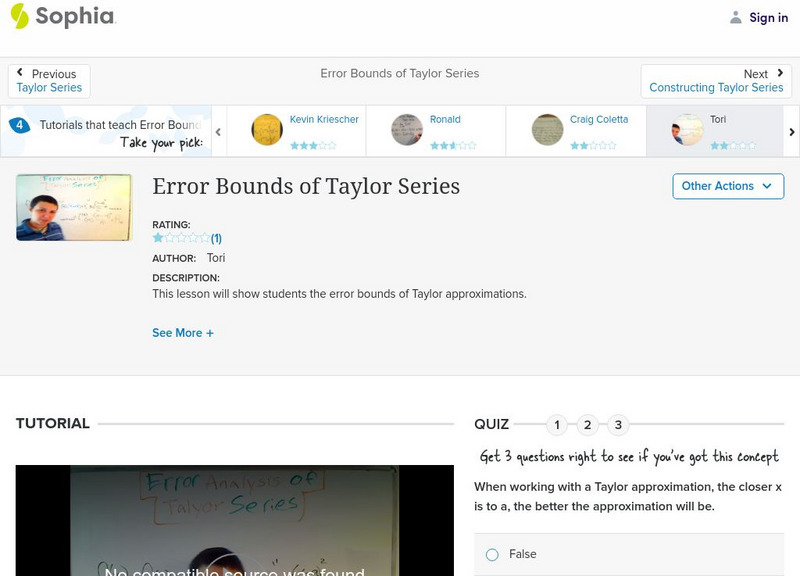Viewport: 800px width, 576px height.
Task: Expand the description with See More
Action: [x=183, y=332]
